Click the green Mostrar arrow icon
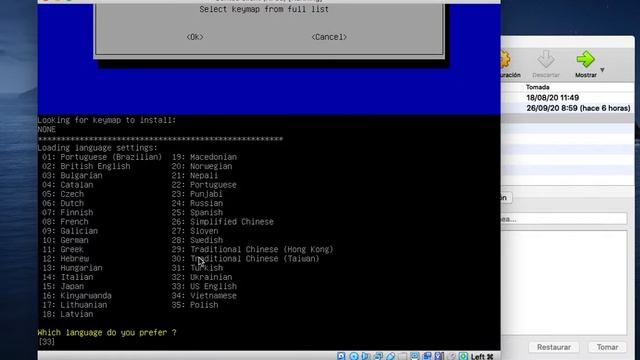640x360 pixels. tap(585, 59)
